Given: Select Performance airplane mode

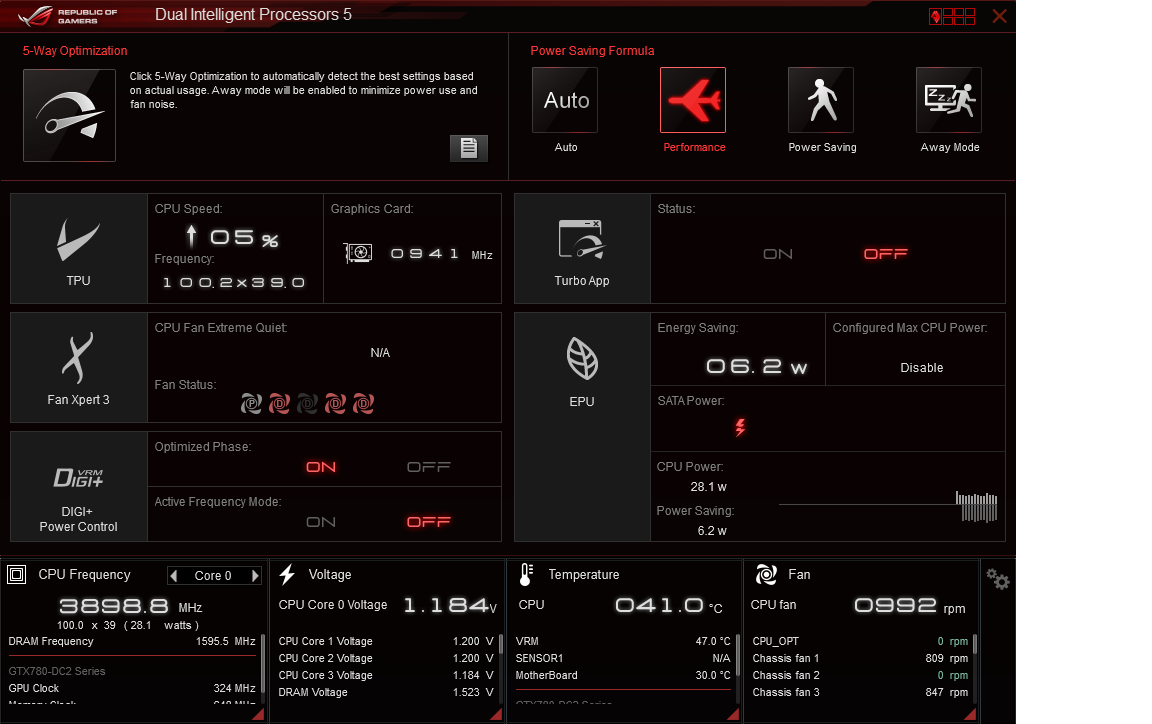Looking at the screenshot, I should [x=693, y=100].
